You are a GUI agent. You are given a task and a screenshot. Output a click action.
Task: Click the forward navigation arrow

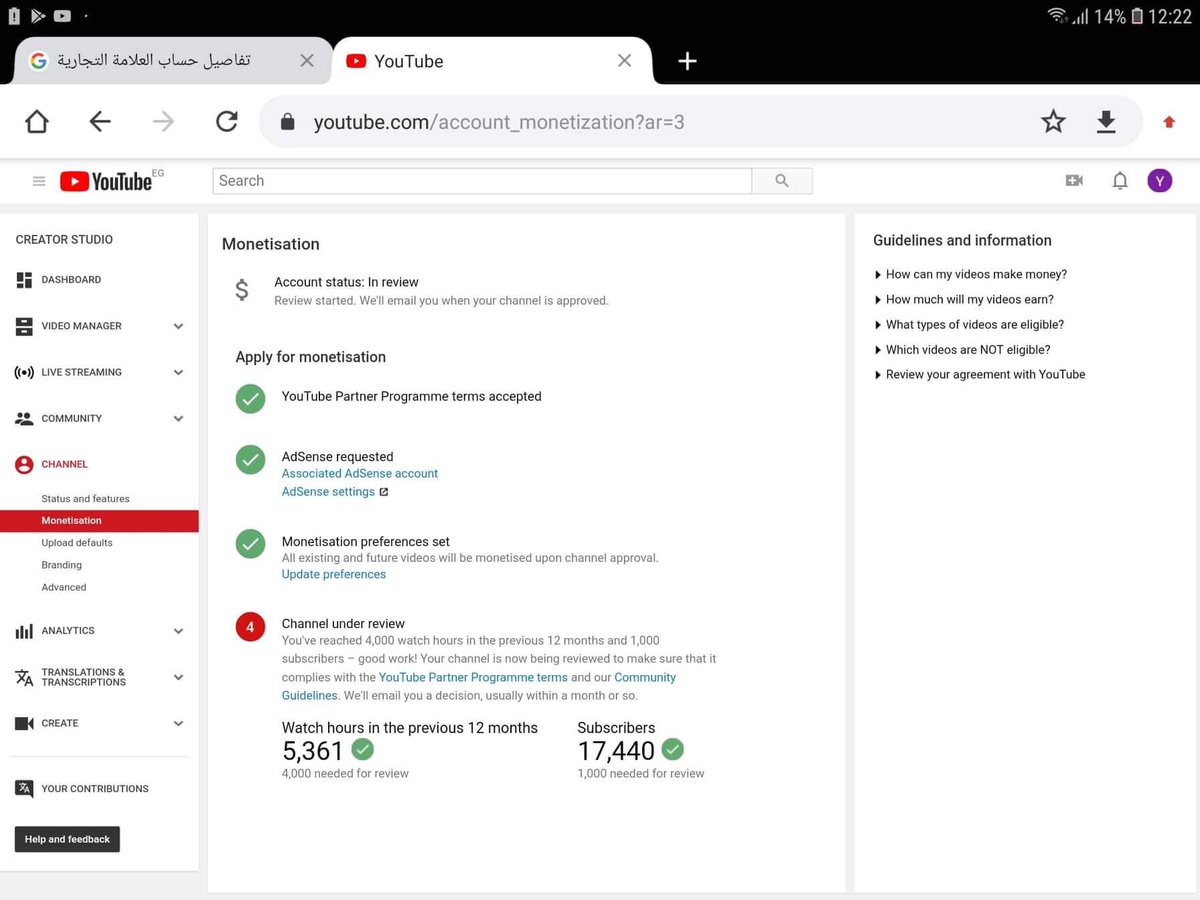(163, 122)
